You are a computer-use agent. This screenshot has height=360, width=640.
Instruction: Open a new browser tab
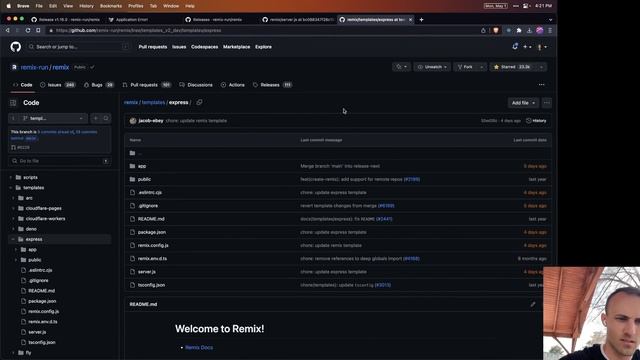421,20
